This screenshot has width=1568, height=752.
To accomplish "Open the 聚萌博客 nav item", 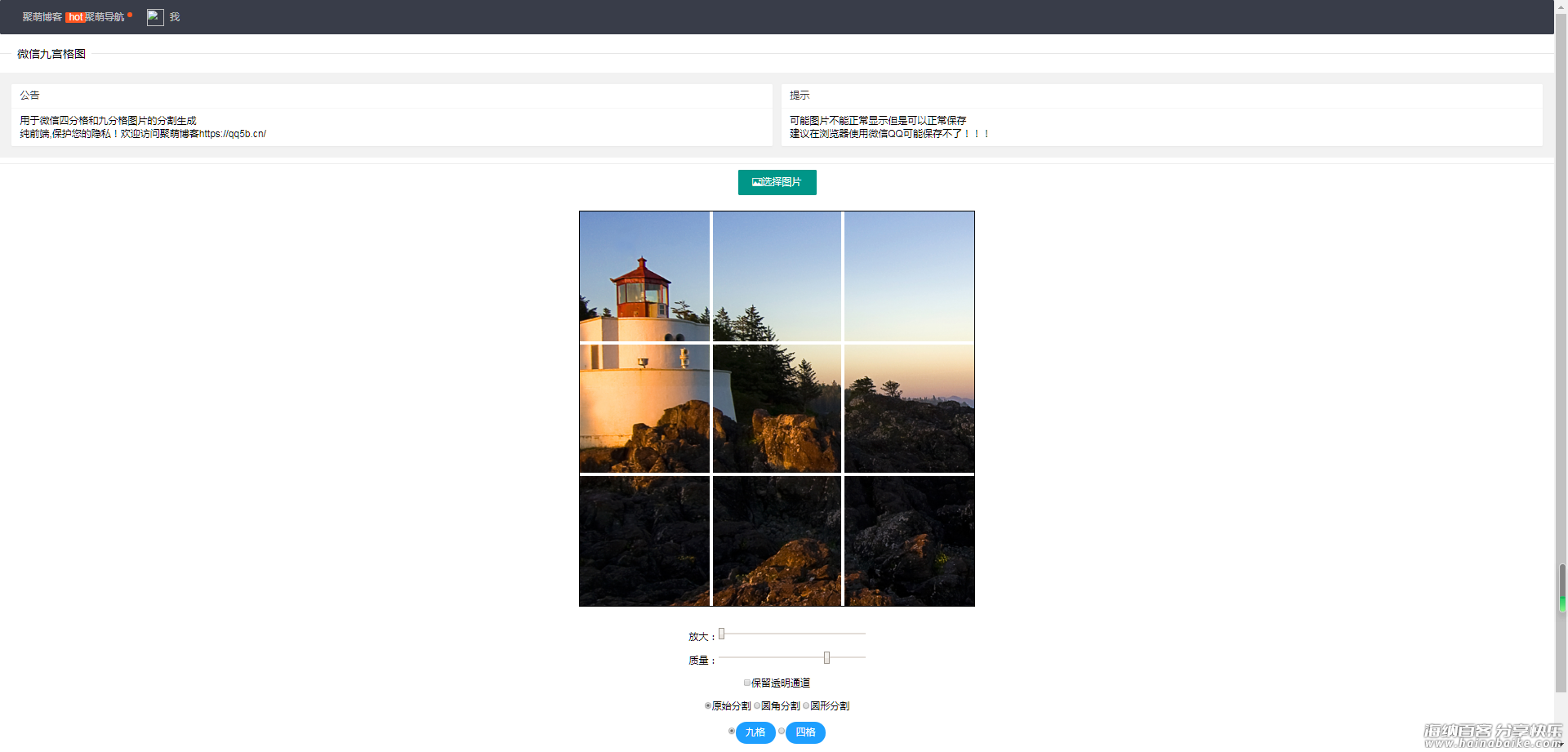I will coord(42,17).
